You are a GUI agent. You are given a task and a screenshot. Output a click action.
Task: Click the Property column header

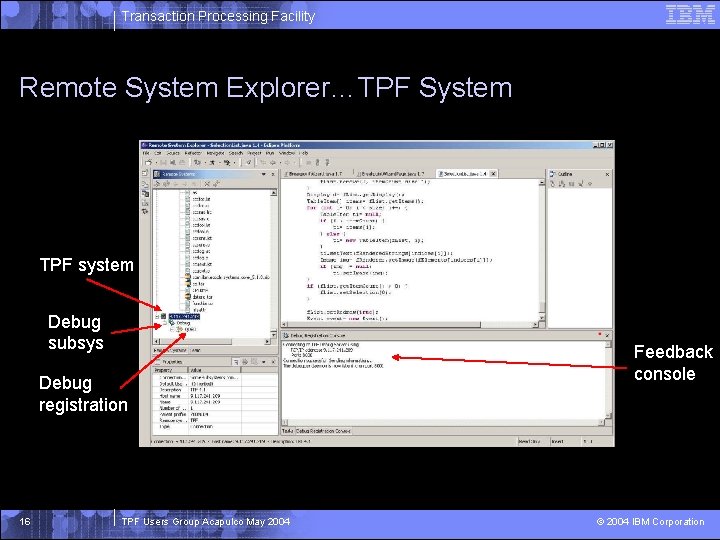coord(170,370)
